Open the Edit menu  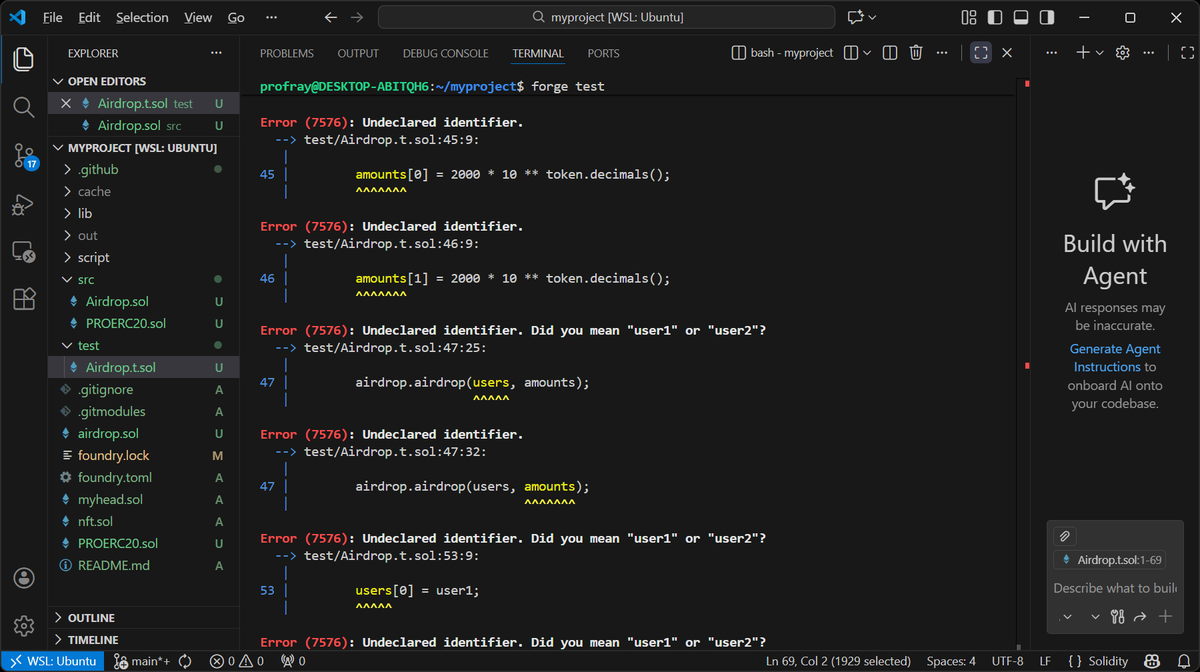(89, 17)
